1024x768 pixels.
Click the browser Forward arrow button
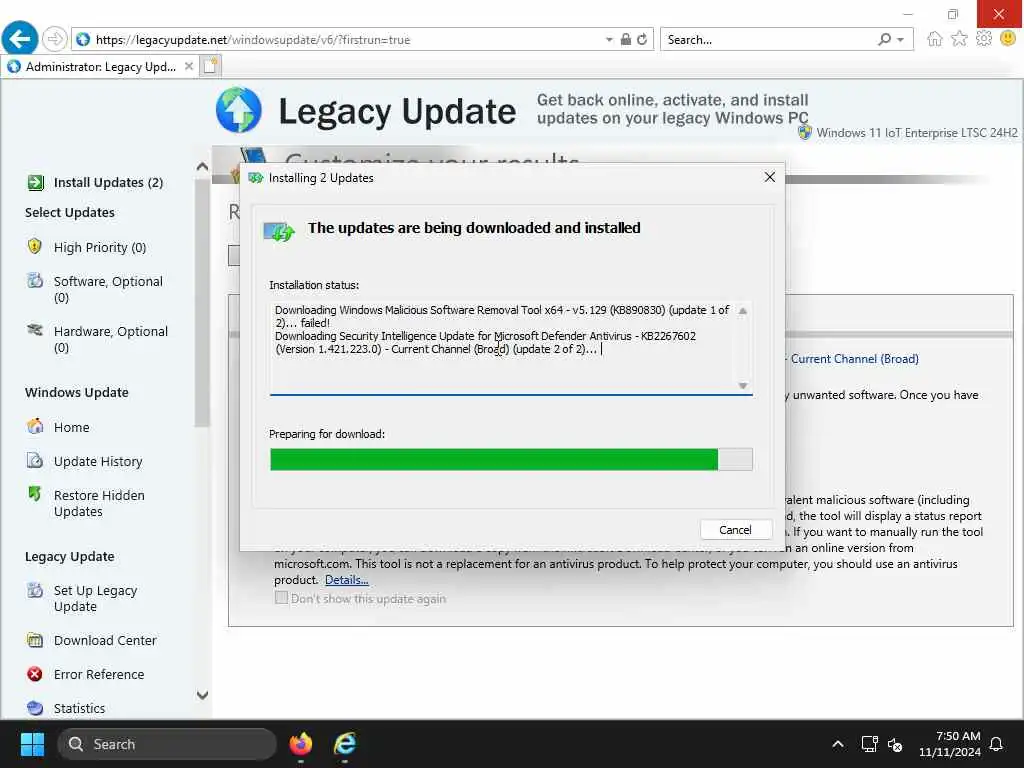[55, 39]
